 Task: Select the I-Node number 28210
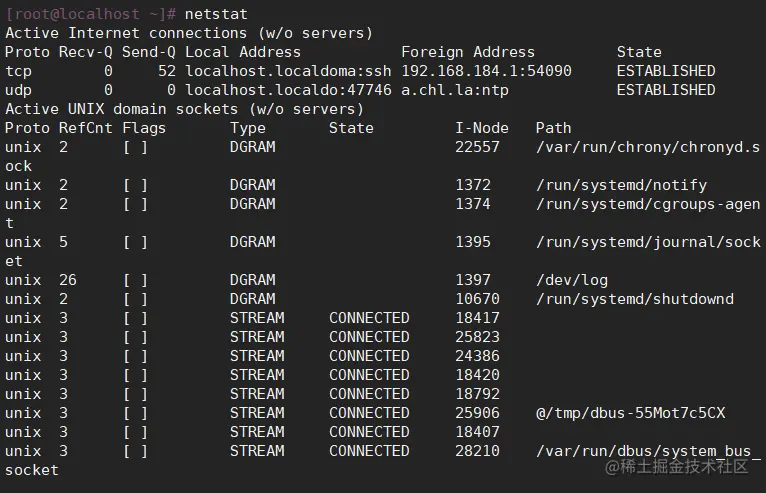477,451
